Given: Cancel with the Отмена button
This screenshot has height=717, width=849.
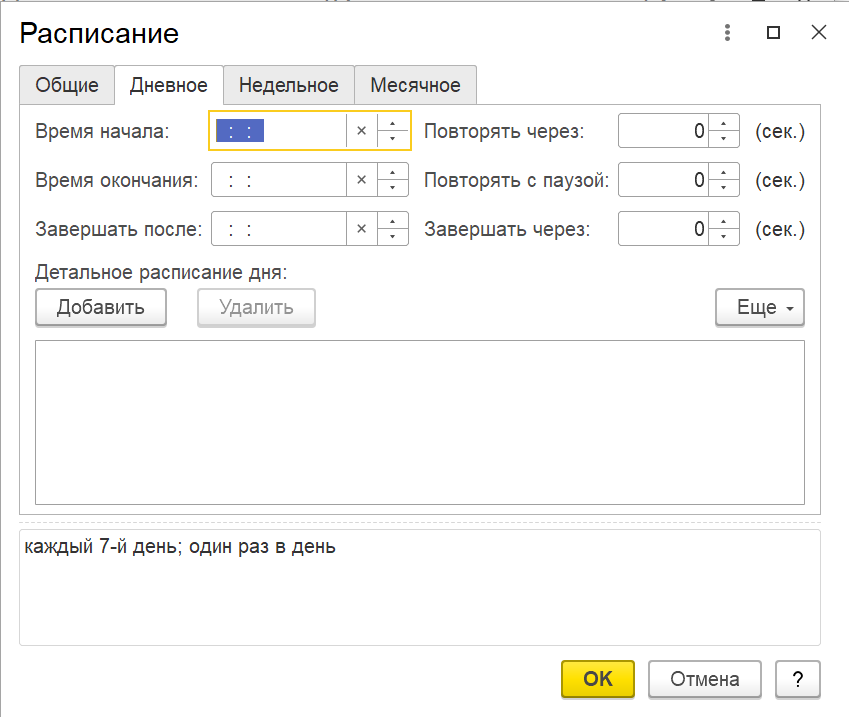Looking at the screenshot, I should coord(704,679).
